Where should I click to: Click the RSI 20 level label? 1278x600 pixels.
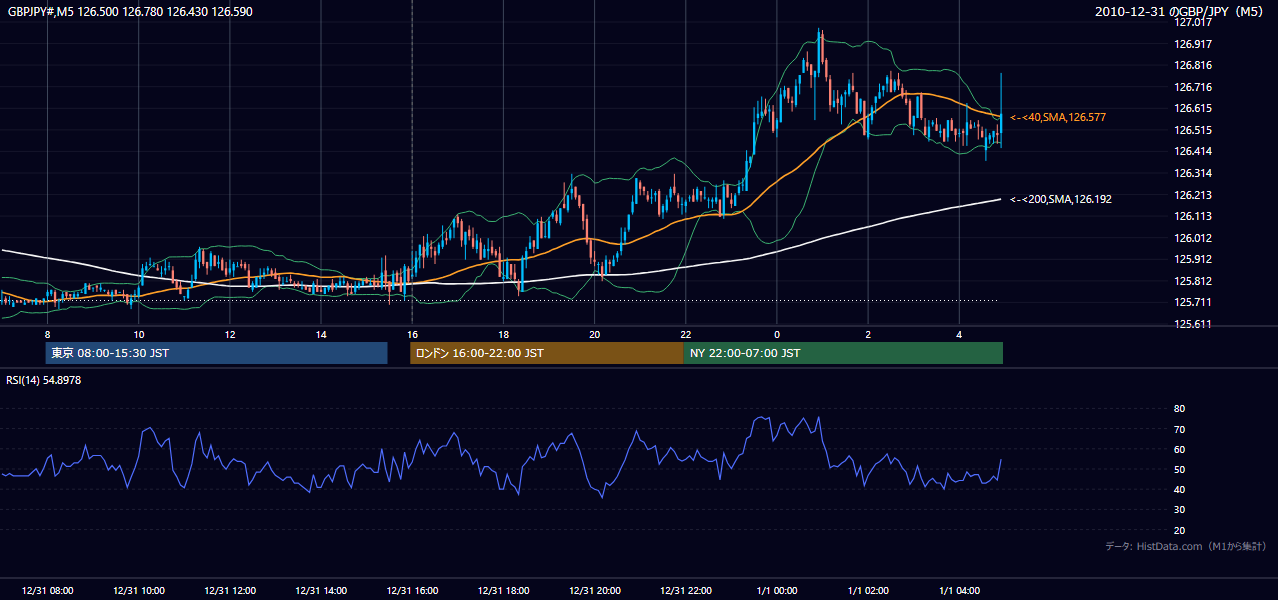pos(1179,530)
